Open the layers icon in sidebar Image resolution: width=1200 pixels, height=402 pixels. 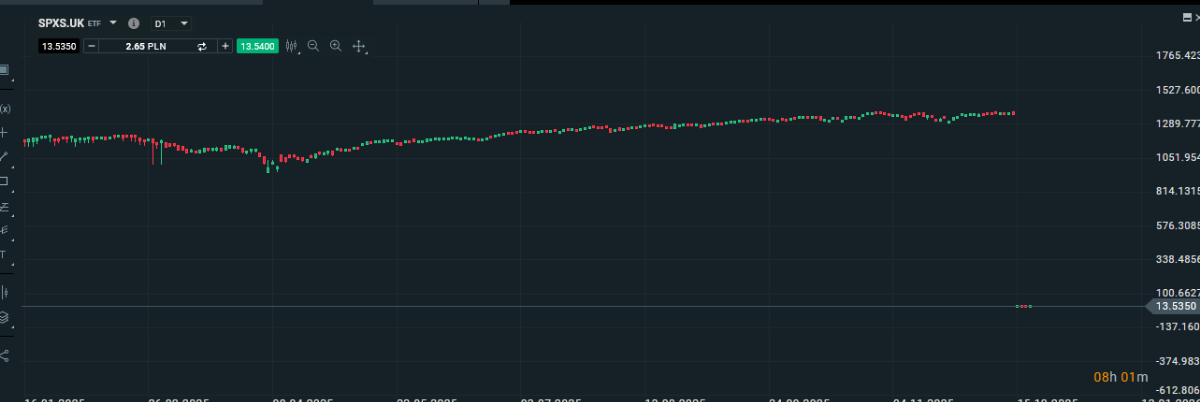[4, 318]
